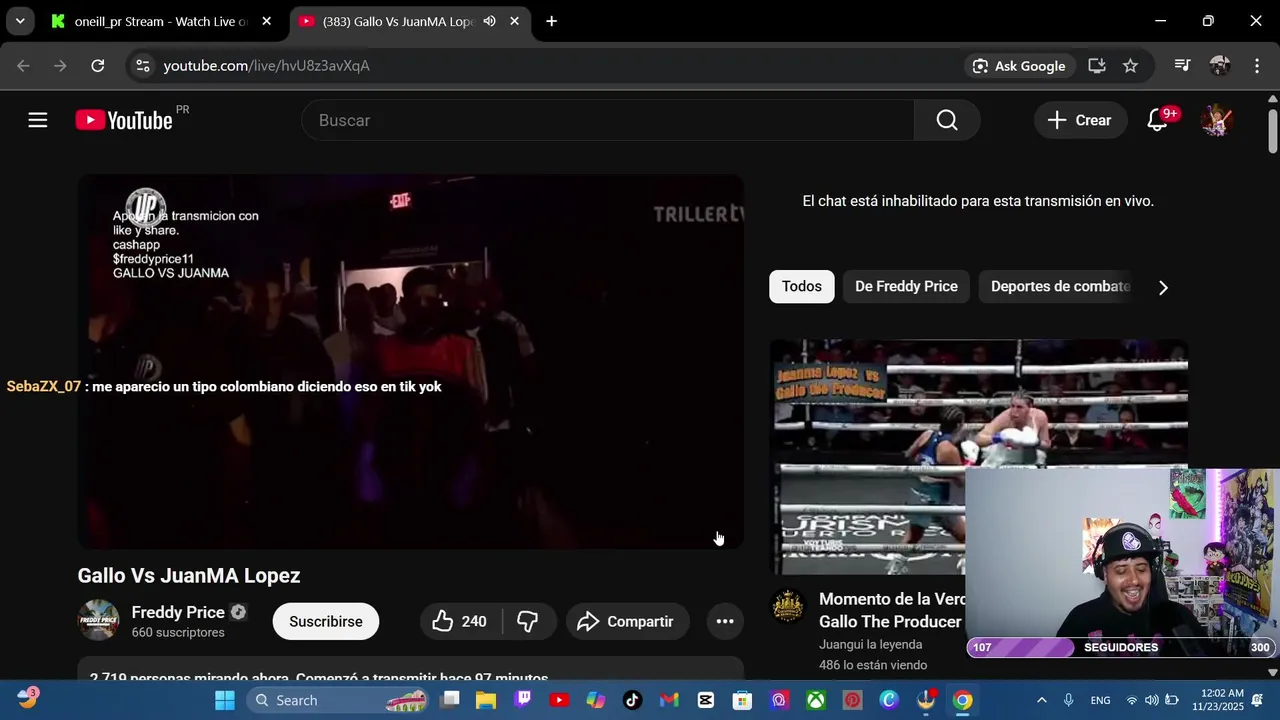Select the Todos filter chip

pos(802,286)
